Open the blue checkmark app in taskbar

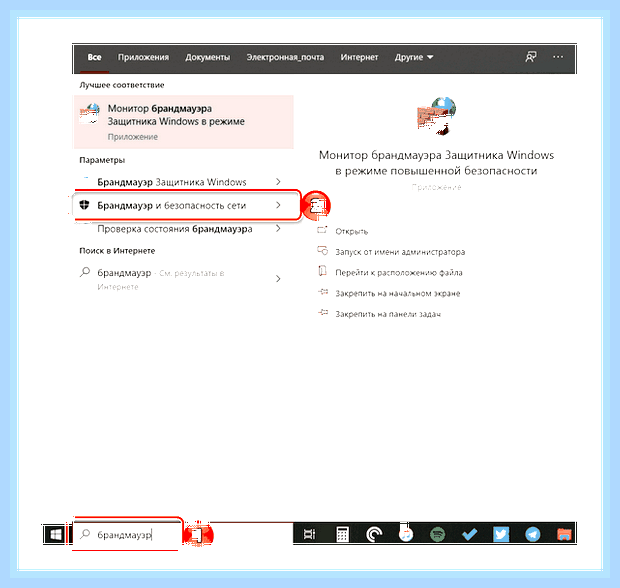[469, 535]
